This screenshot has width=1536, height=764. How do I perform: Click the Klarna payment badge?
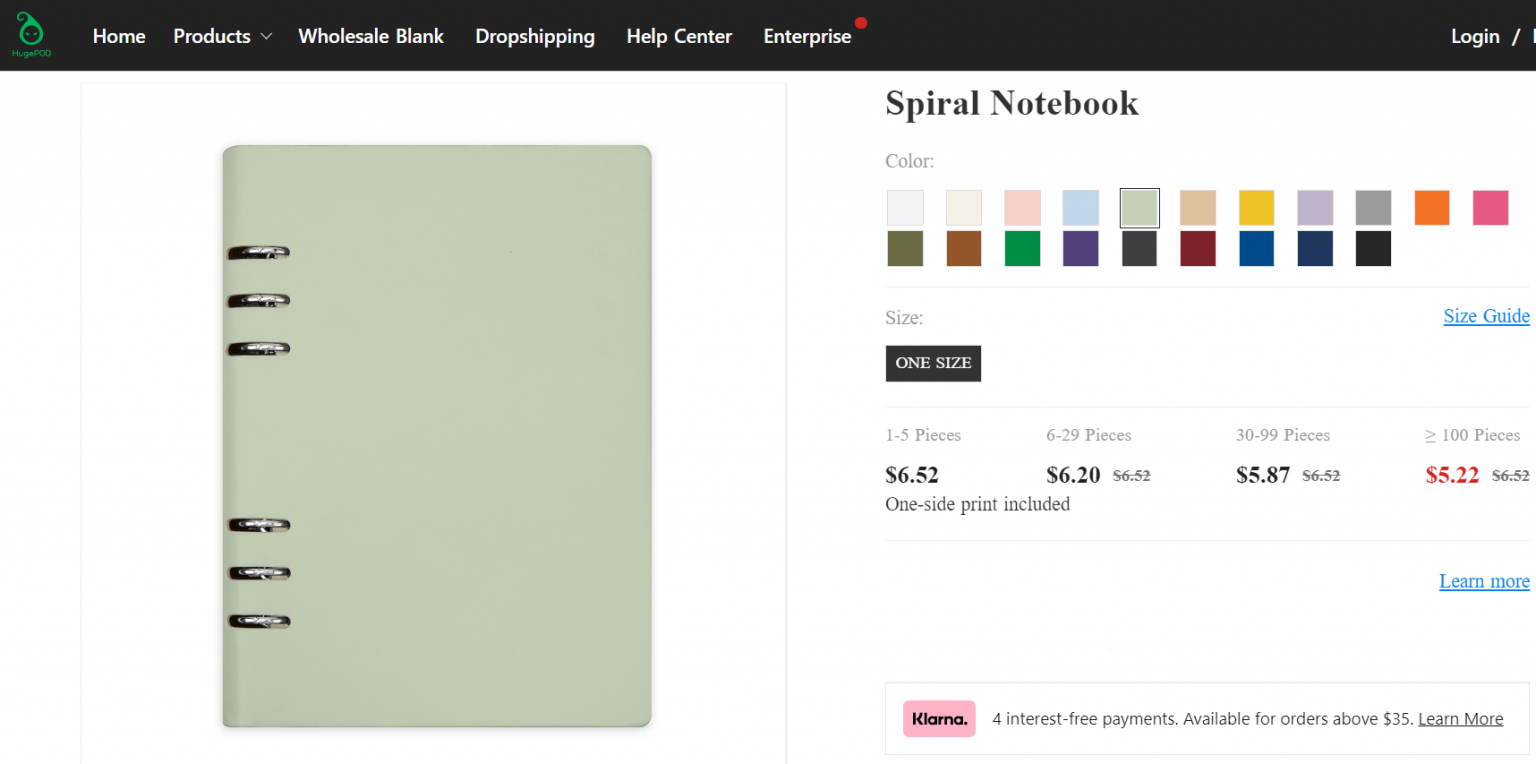pyautogui.click(x=938, y=718)
